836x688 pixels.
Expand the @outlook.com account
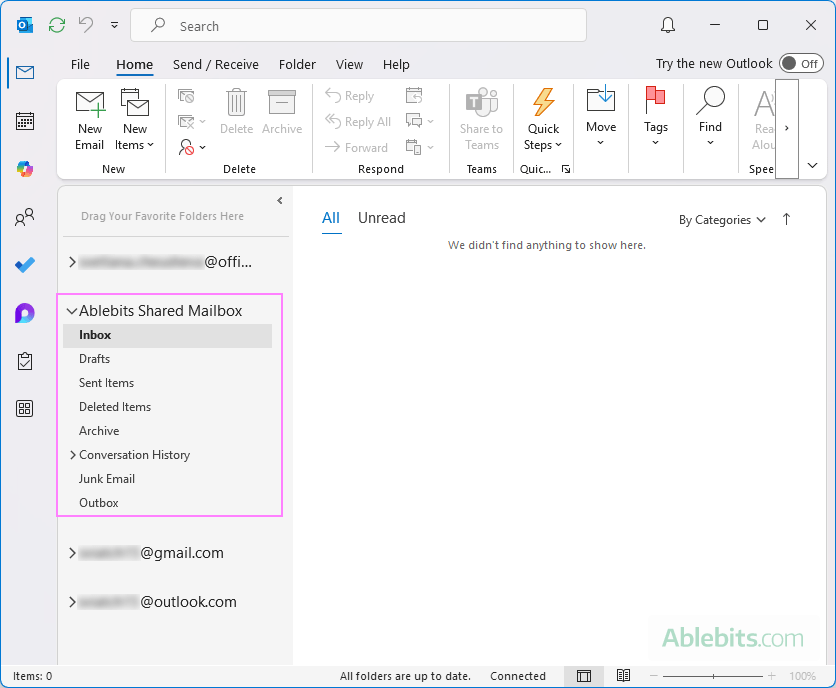coord(72,602)
